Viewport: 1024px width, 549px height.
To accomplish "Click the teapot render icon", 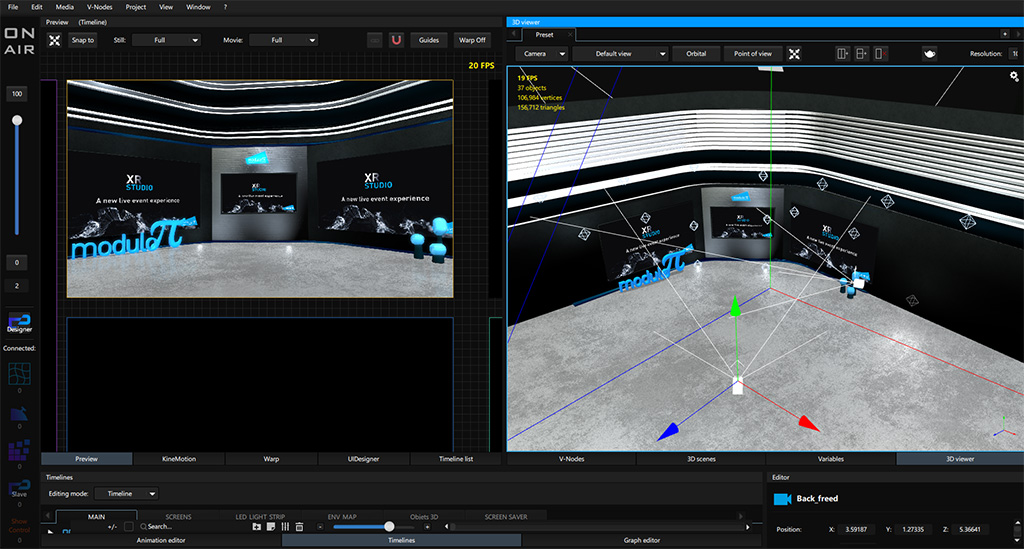I will [929, 54].
